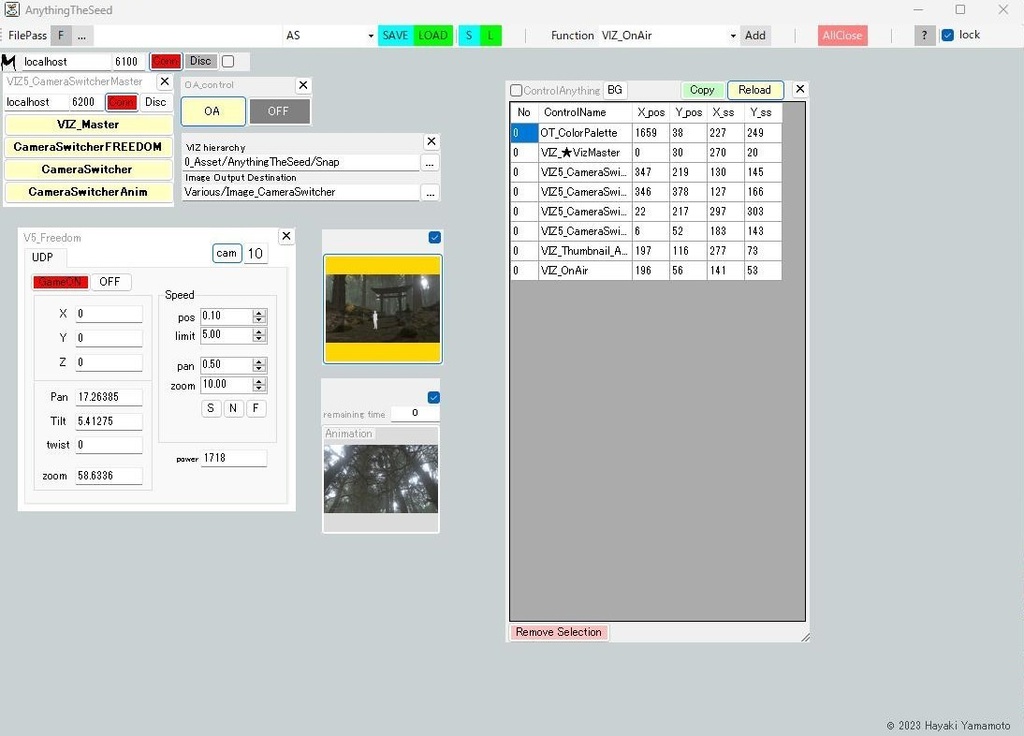The width and height of the screenshot is (1024, 736).
Task: Select the OT_ColorPalette row
Action: tap(646, 133)
